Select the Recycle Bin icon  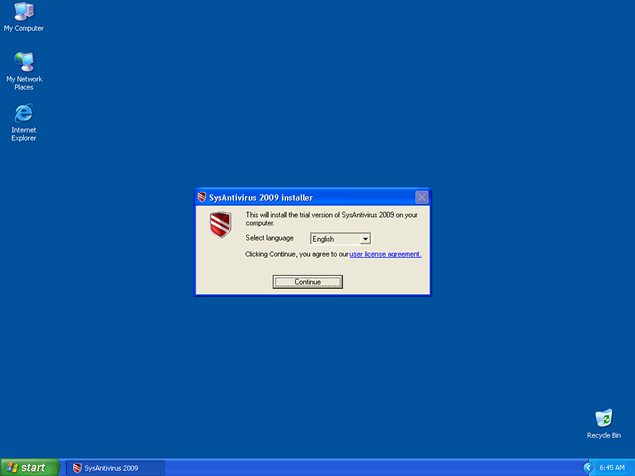pos(603,418)
